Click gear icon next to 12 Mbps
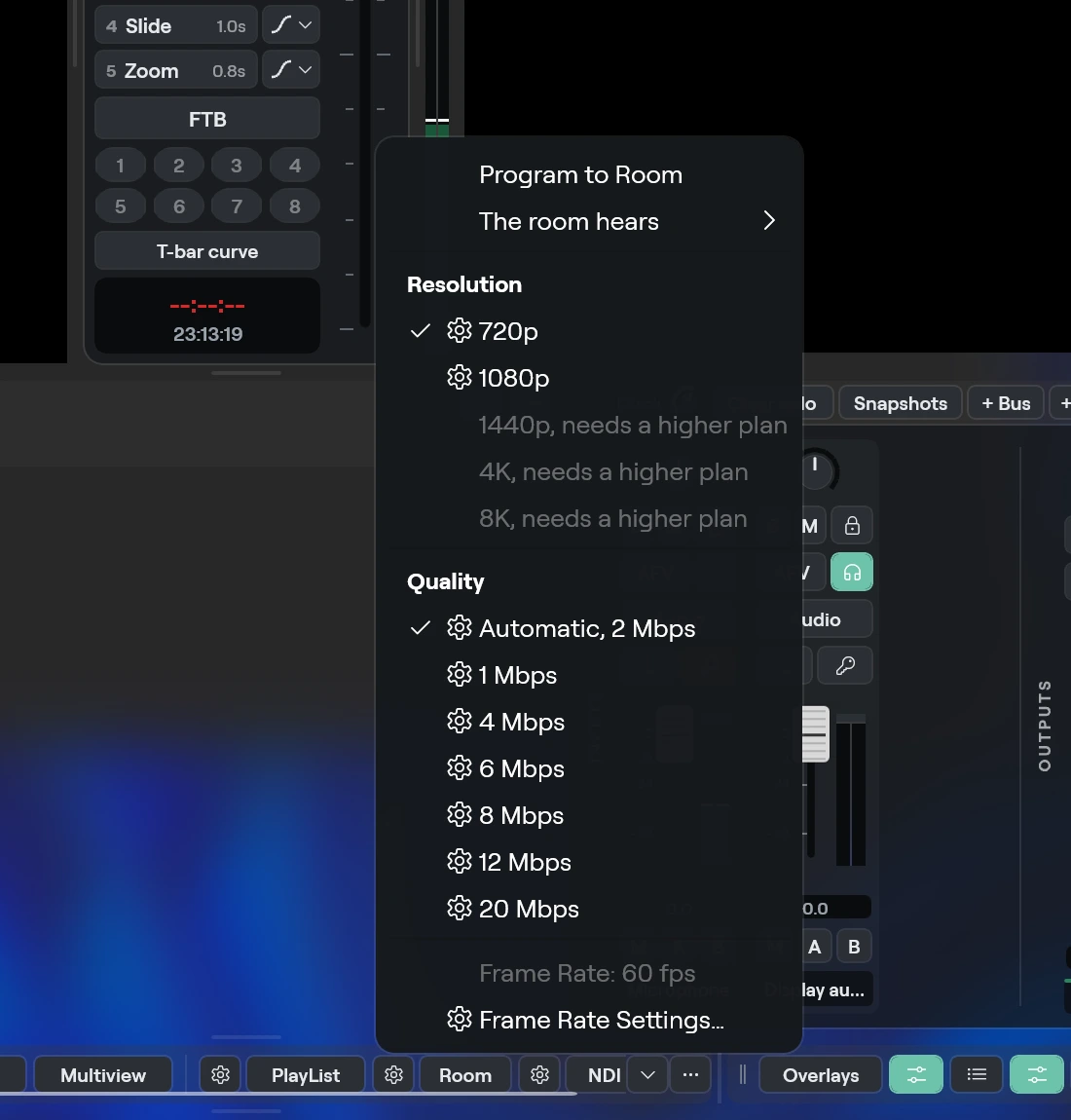 (460, 862)
